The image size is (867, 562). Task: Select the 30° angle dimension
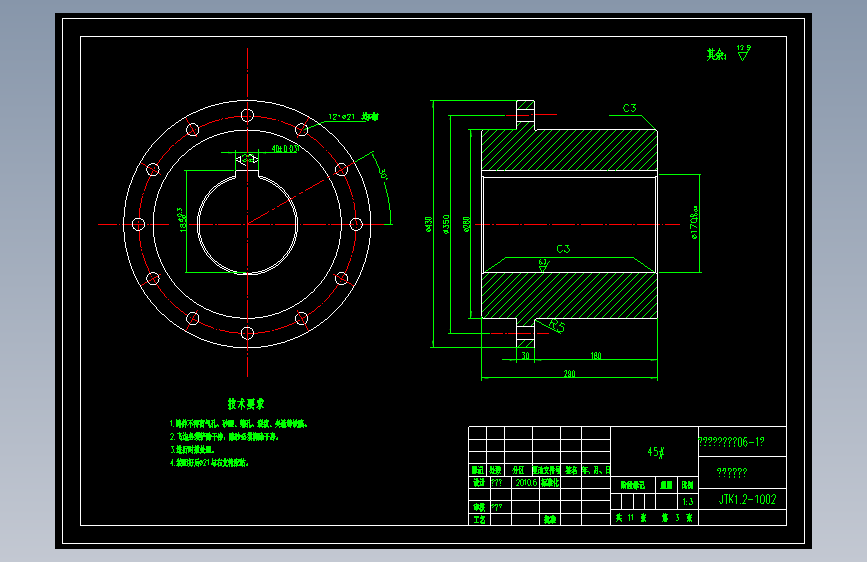click(384, 173)
